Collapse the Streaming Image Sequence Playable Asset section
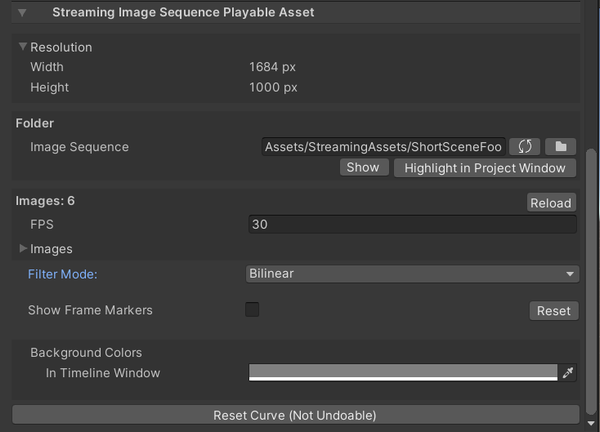The width and height of the screenshot is (600, 432). pos(23,13)
